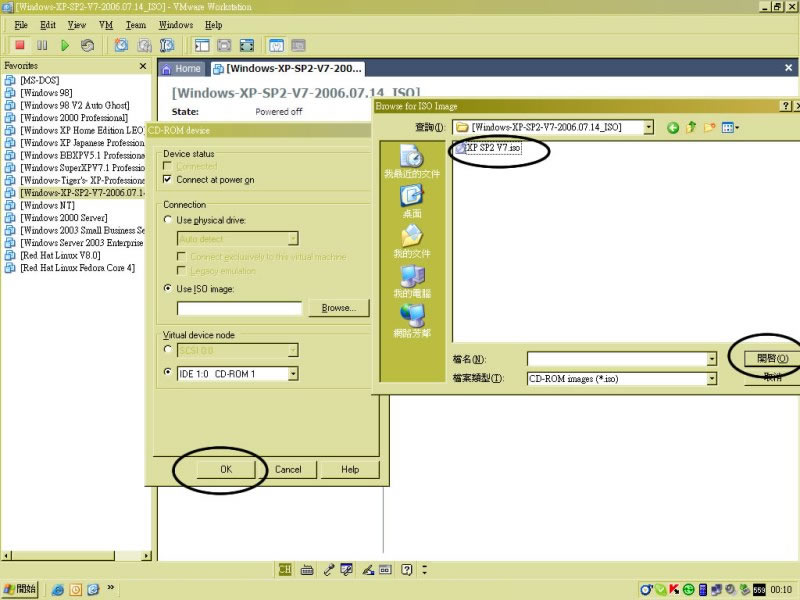Open the Team menu

coord(136,25)
